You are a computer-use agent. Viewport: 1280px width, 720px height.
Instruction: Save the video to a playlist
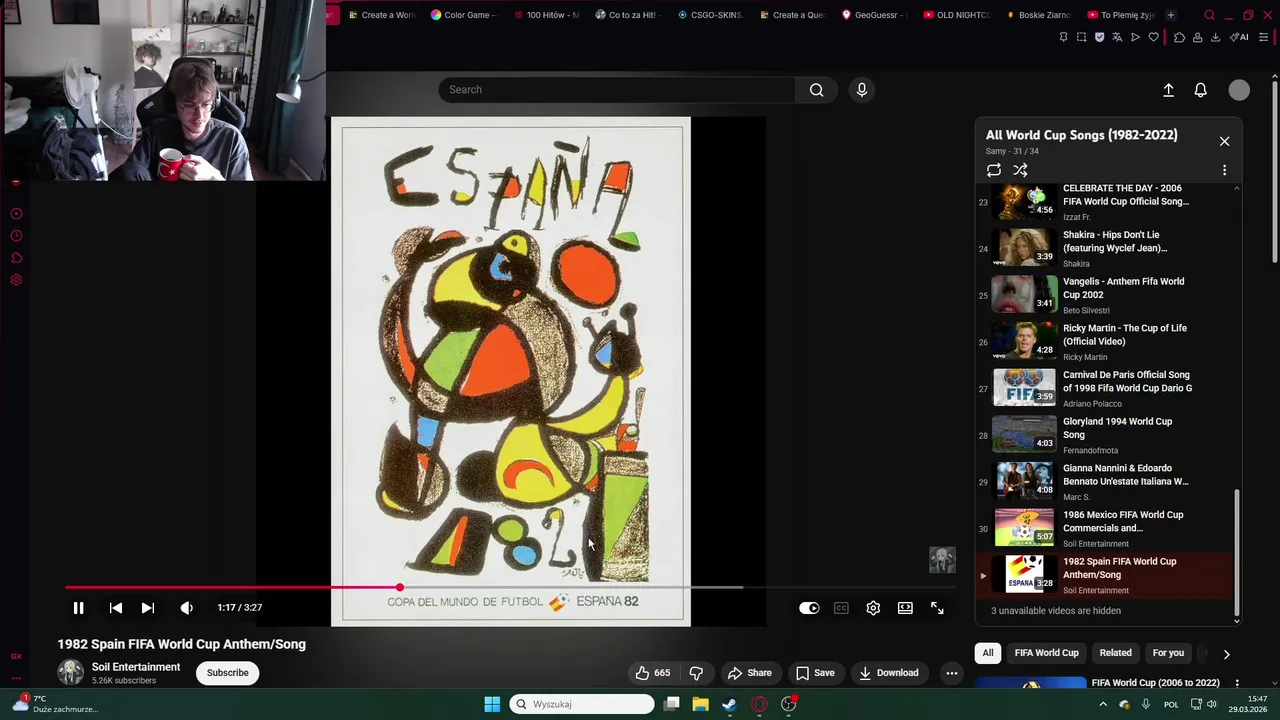(x=815, y=673)
